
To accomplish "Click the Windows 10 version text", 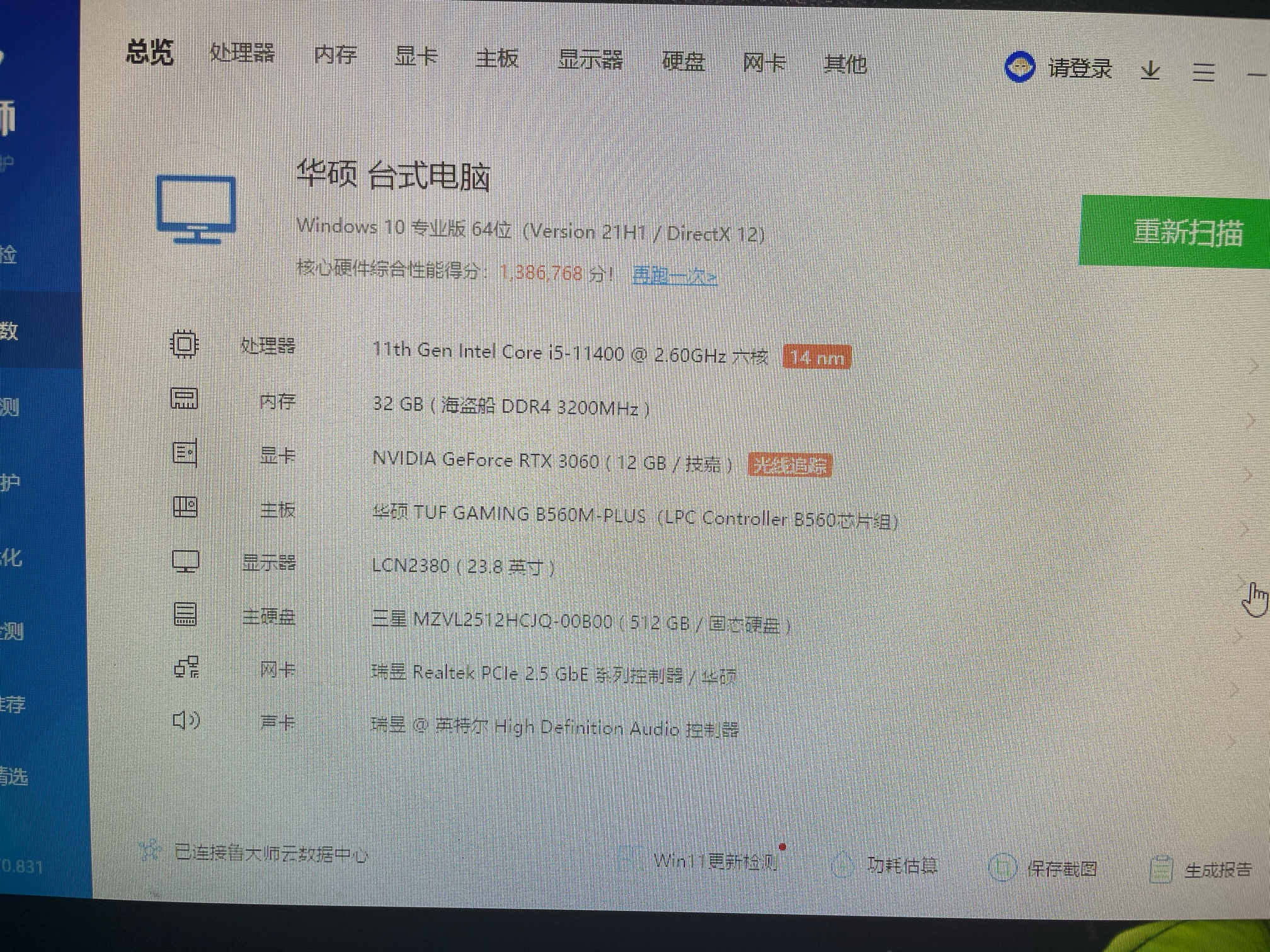I will (x=530, y=230).
